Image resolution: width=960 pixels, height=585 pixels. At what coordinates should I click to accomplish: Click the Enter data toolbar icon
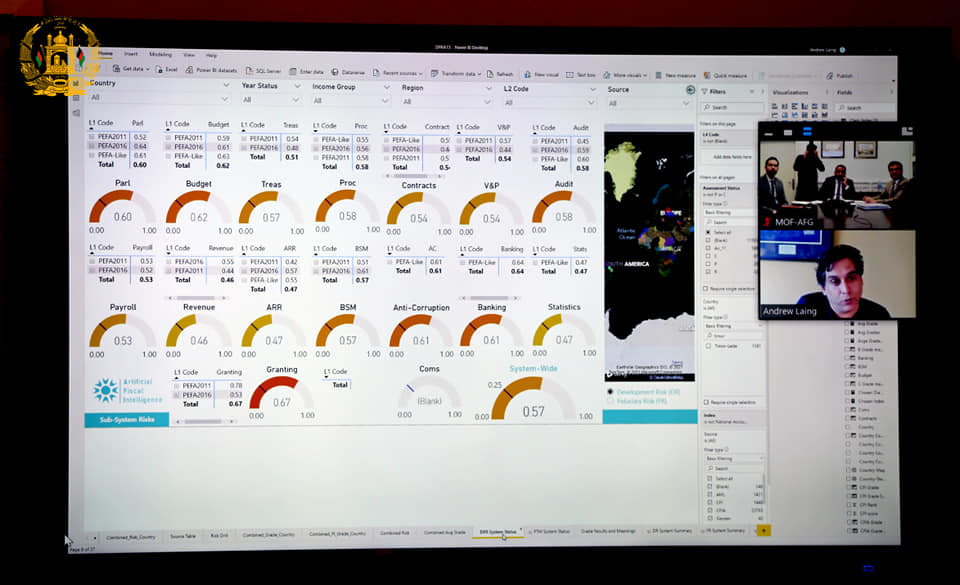(x=306, y=71)
